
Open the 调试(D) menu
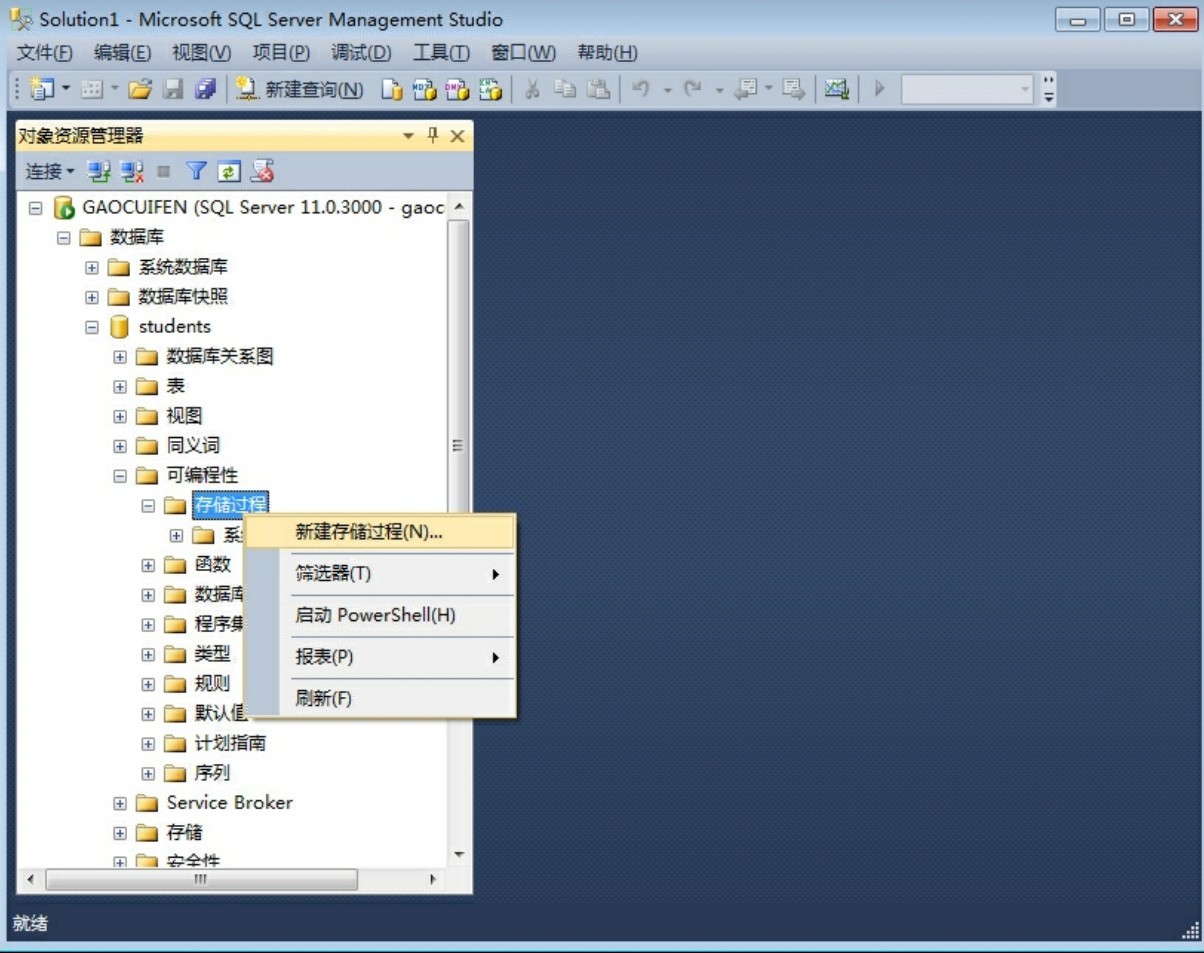(x=361, y=53)
